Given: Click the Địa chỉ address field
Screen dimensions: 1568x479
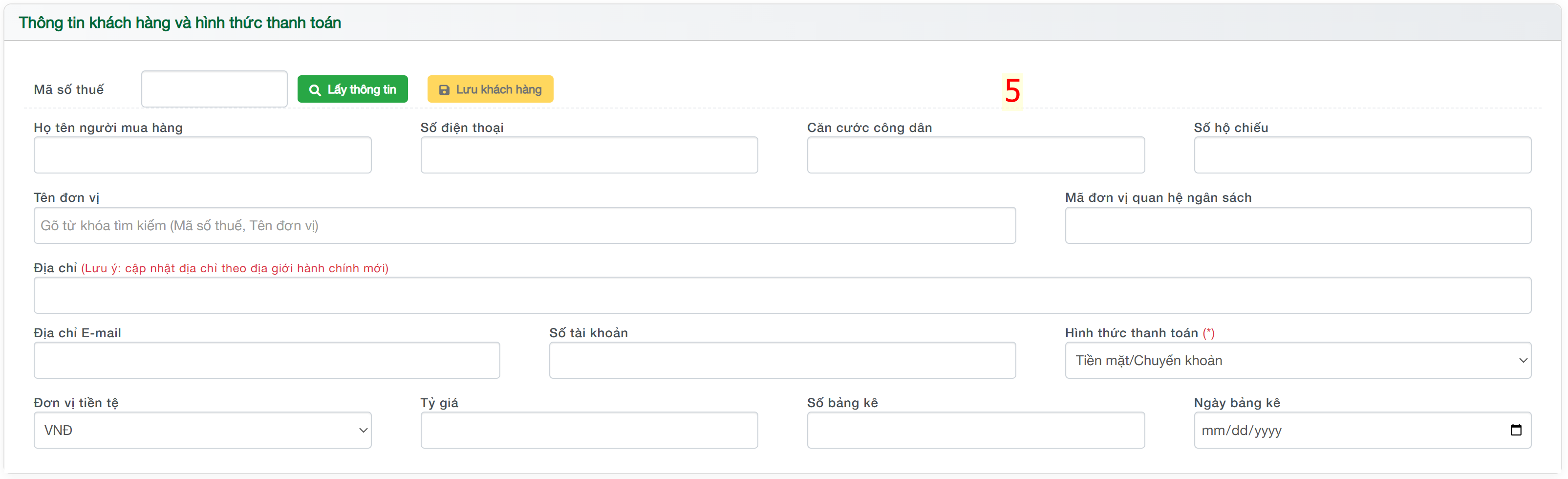Looking at the screenshot, I should 782,295.
